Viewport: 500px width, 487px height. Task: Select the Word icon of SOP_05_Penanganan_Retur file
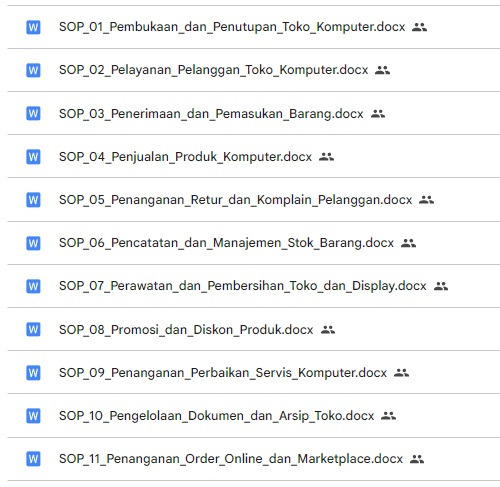click(x=33, y=200)
